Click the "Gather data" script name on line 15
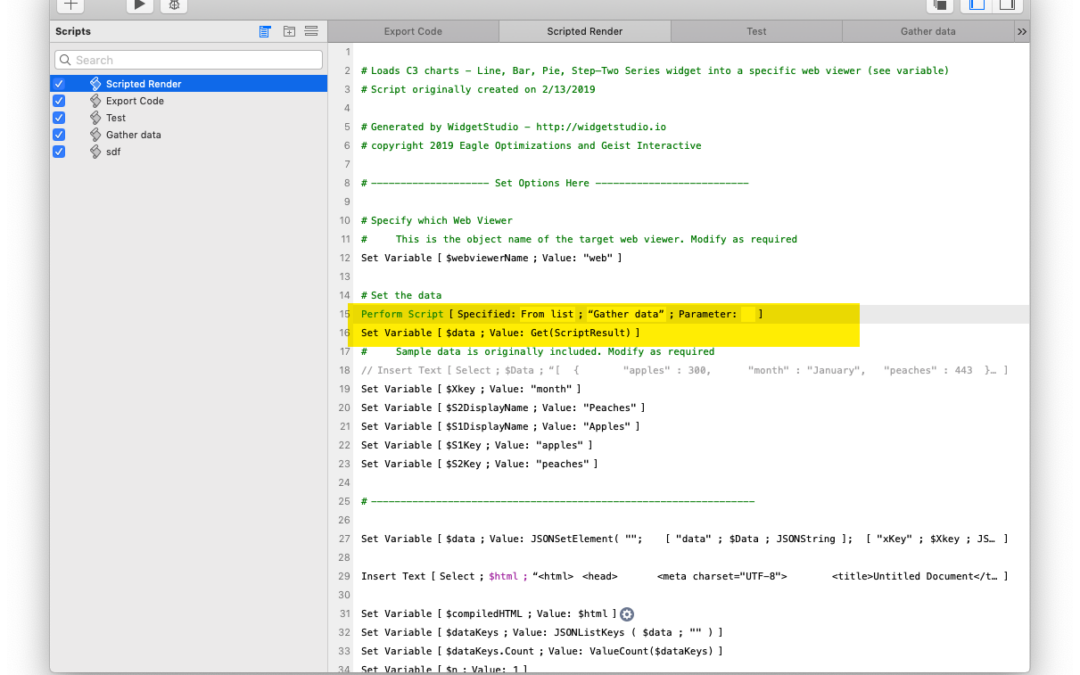Viewport: 1080px width, 675px height. pos(626,314)
